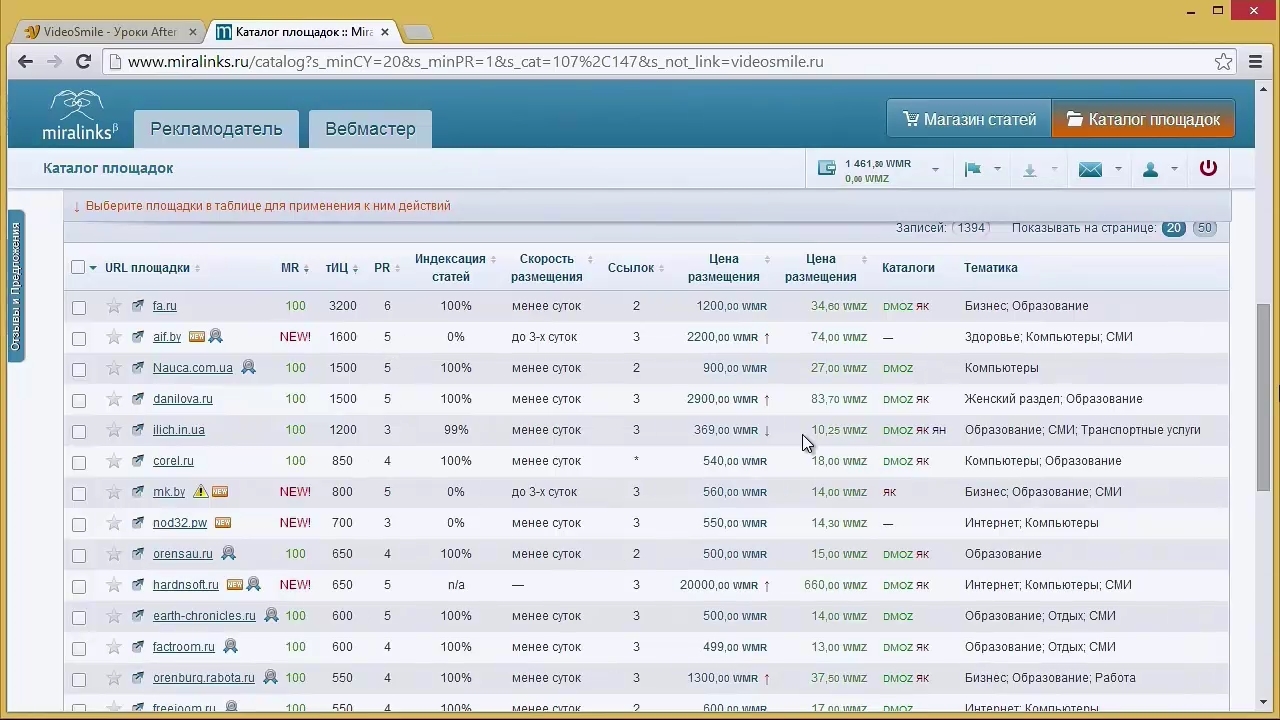The height and width of the screenshot is (720, 1280).
Task: Sort the table by MR column
Action: tap(294, 268)
